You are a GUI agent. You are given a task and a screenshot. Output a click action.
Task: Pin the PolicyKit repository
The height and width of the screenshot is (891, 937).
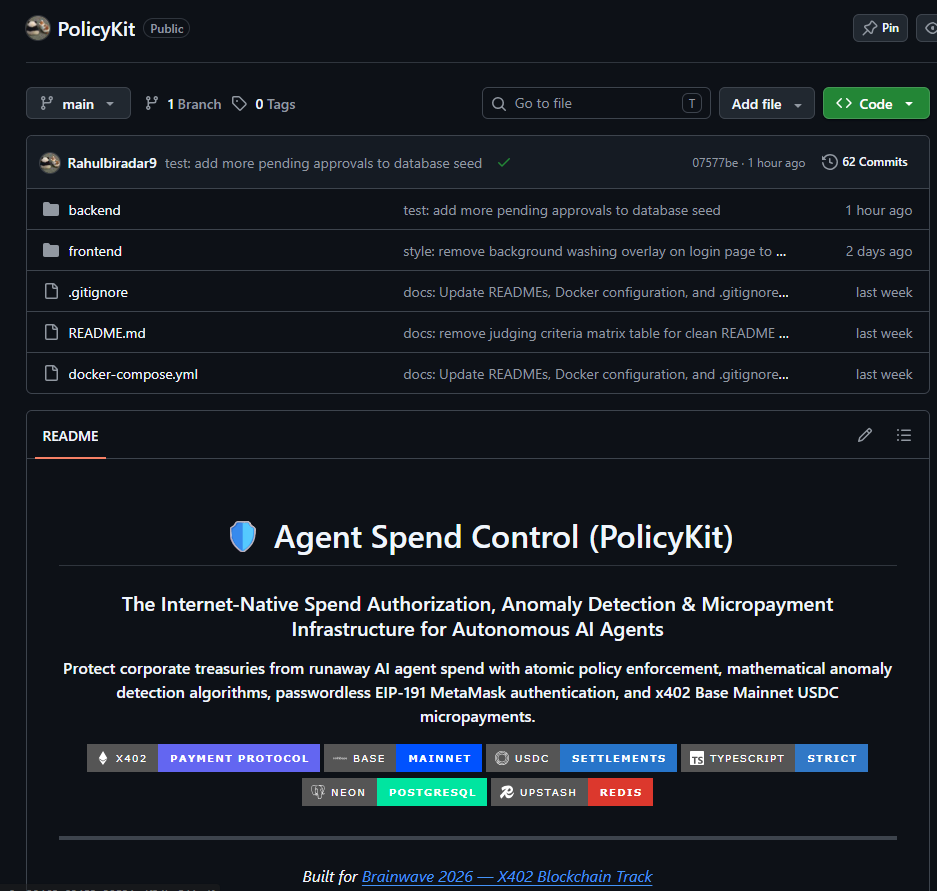point(880,28)
